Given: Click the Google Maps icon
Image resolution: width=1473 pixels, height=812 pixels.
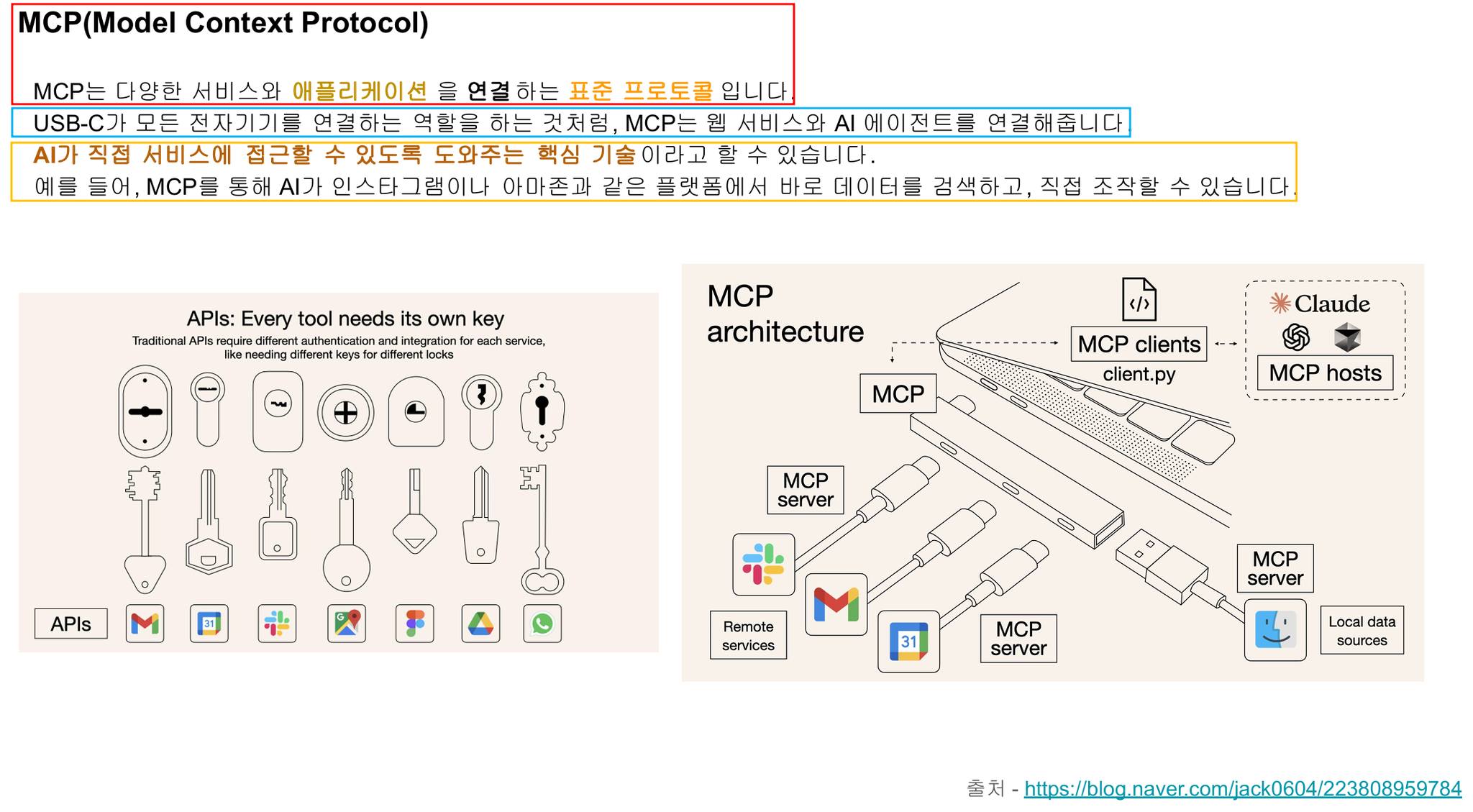Looking at the screenshot, I should pos(346,624).
